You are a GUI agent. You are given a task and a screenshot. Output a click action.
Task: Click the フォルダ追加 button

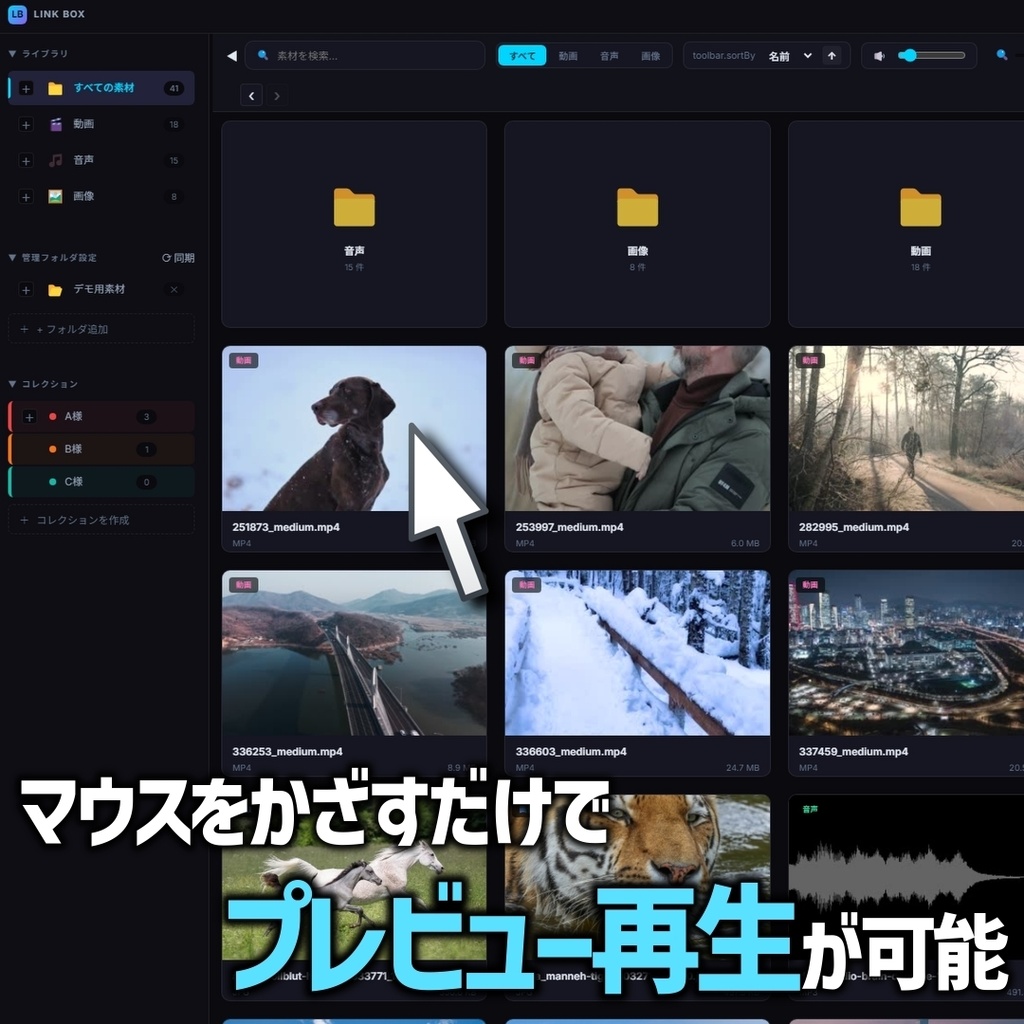pyautogui.click(x=101, y=329)
